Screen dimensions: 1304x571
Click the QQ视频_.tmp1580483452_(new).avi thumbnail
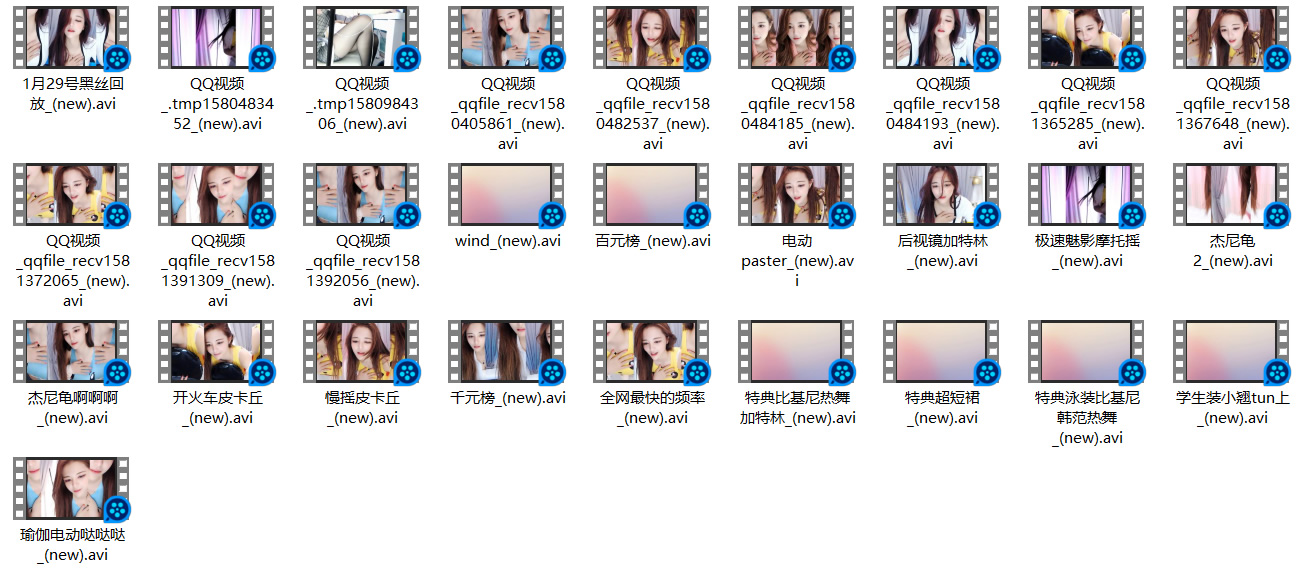(x=216, y=37)
